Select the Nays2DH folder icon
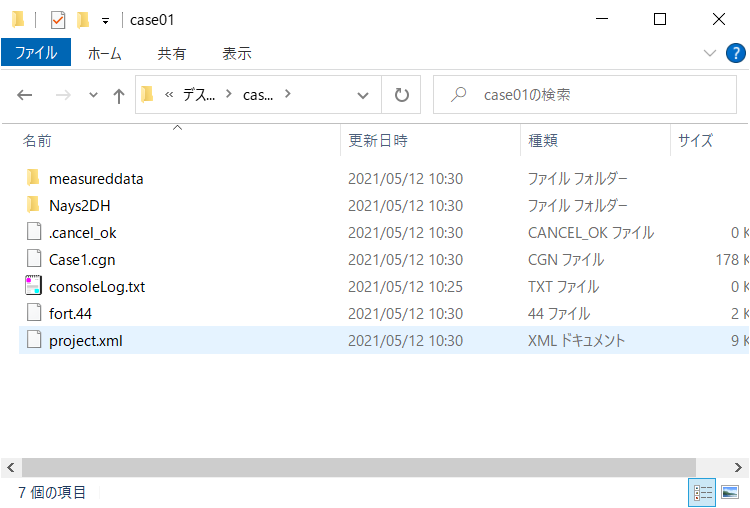 click(x=33, y=204)
